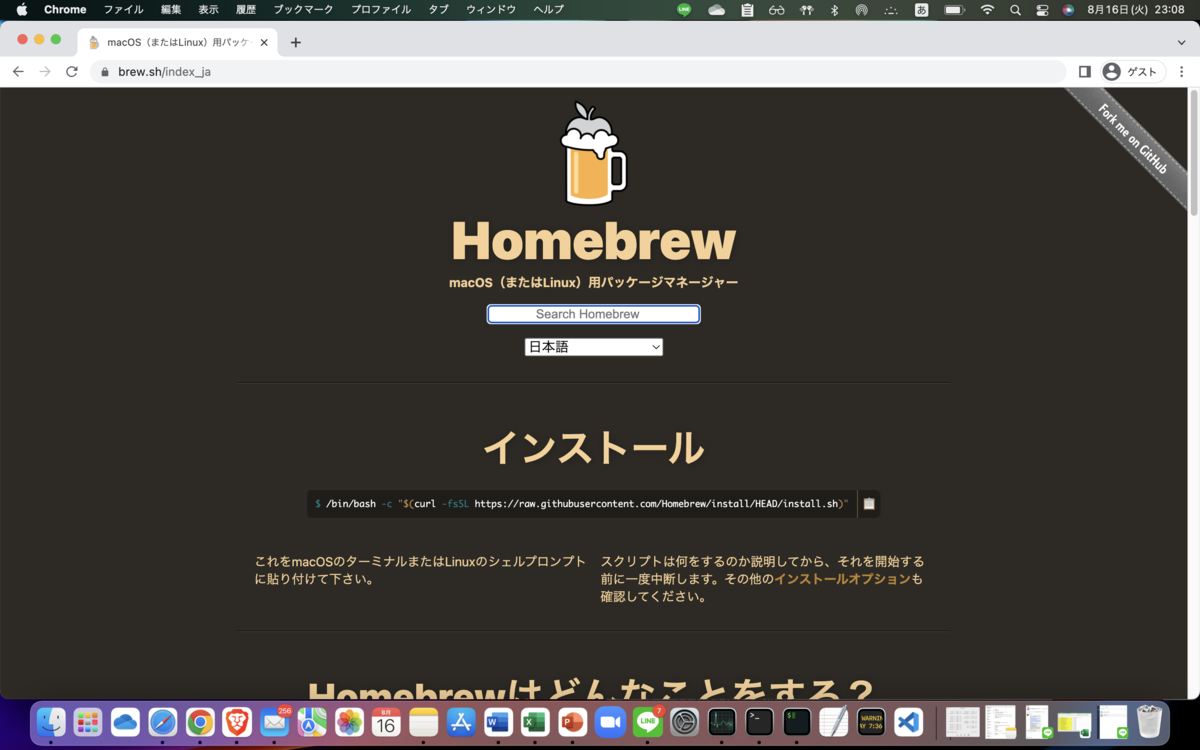1200x750 pixels.
Task: Open Control Center in menu bar
Action: coord(1042,10)
